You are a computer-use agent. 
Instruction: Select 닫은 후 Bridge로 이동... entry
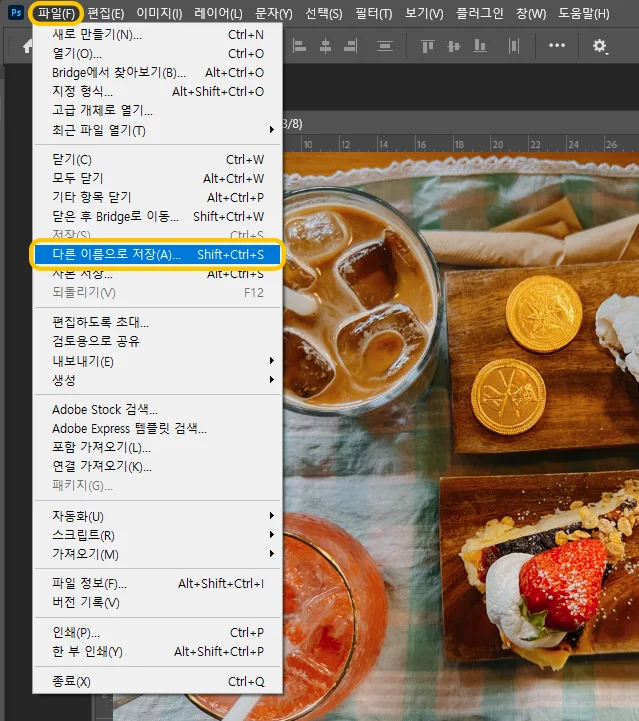(158, 216)
